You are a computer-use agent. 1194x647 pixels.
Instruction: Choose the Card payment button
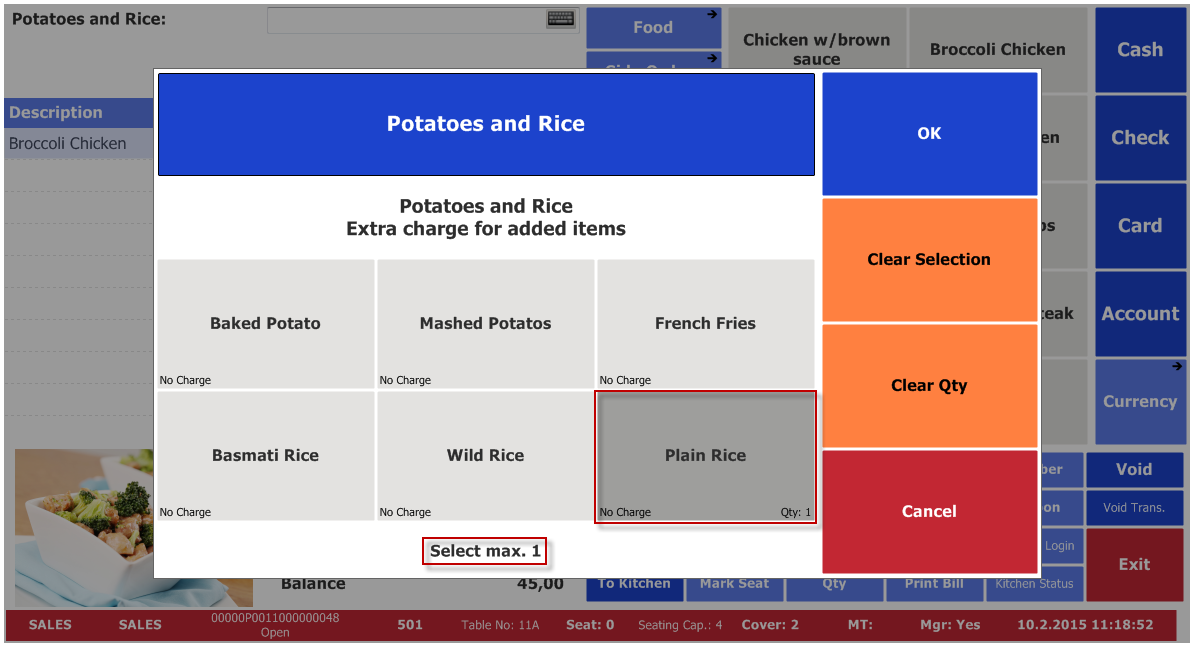pyautogui.click(x=1140, y=226)
